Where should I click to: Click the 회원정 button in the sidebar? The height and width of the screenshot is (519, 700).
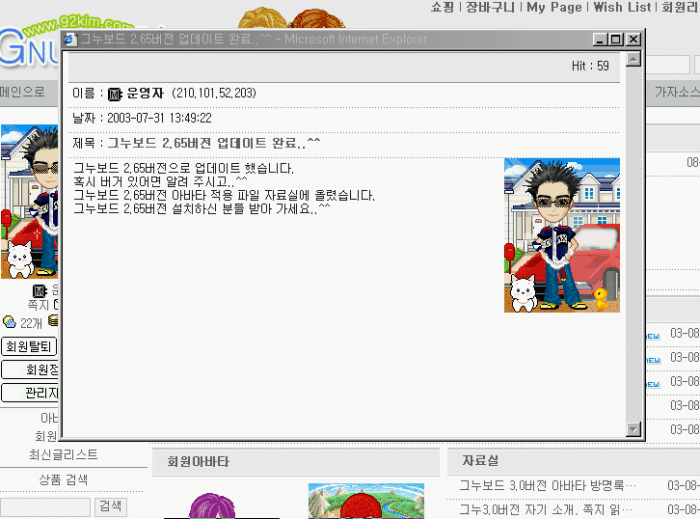tap(30, 370)
